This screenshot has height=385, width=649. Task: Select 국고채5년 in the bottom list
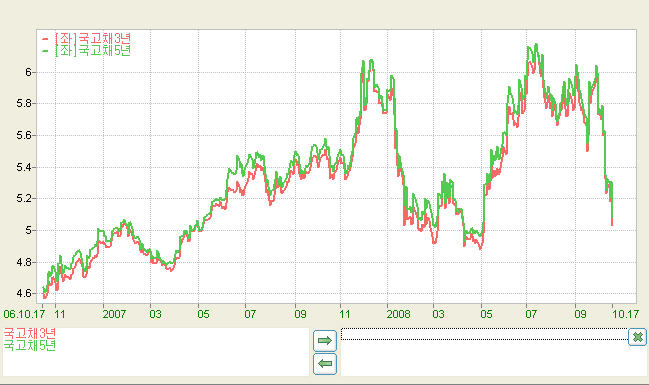30,345
